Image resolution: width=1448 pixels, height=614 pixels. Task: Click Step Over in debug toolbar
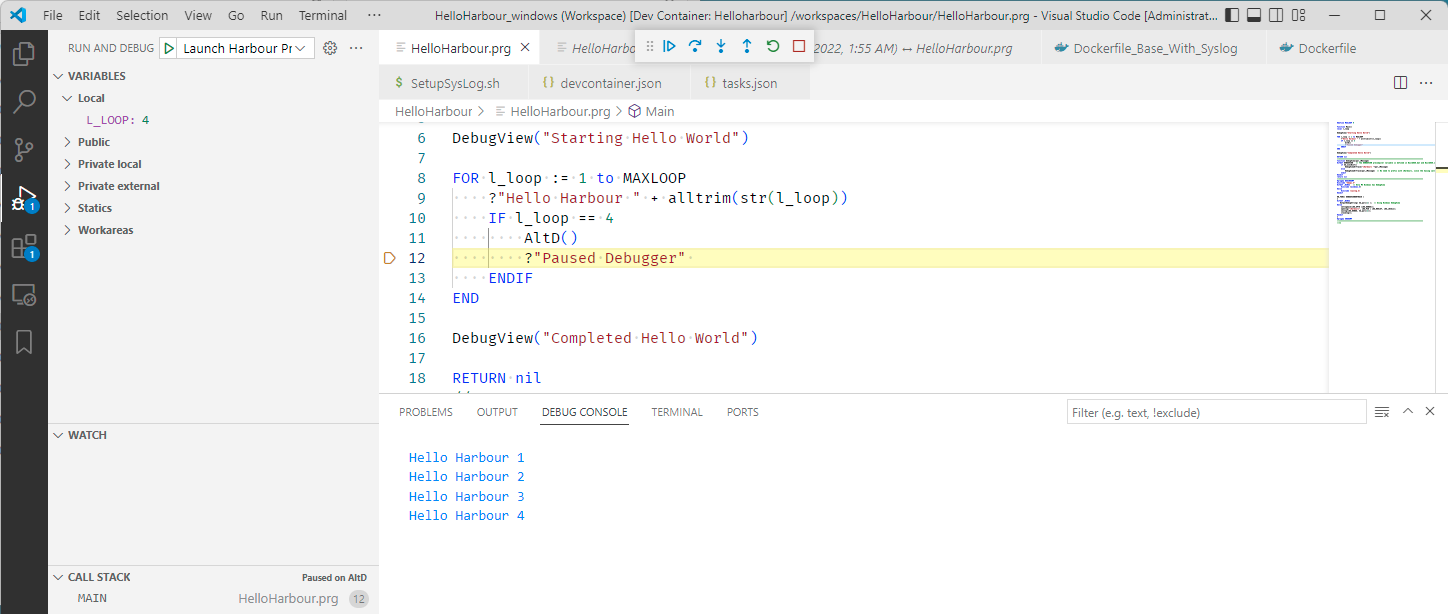(x=695, y=47)
